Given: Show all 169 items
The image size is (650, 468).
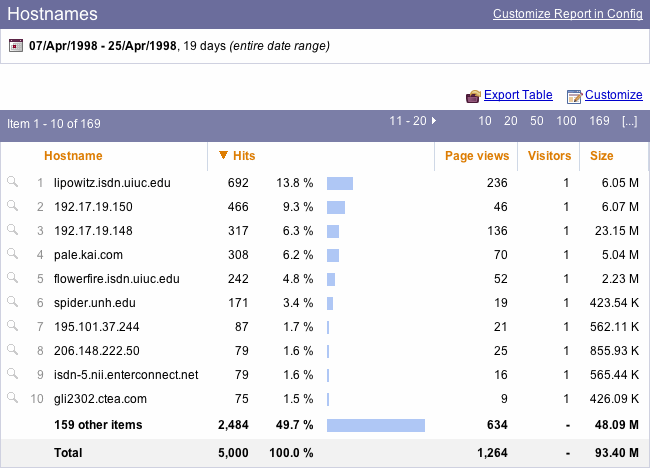Looking at the screenshot, I should 599,121.
